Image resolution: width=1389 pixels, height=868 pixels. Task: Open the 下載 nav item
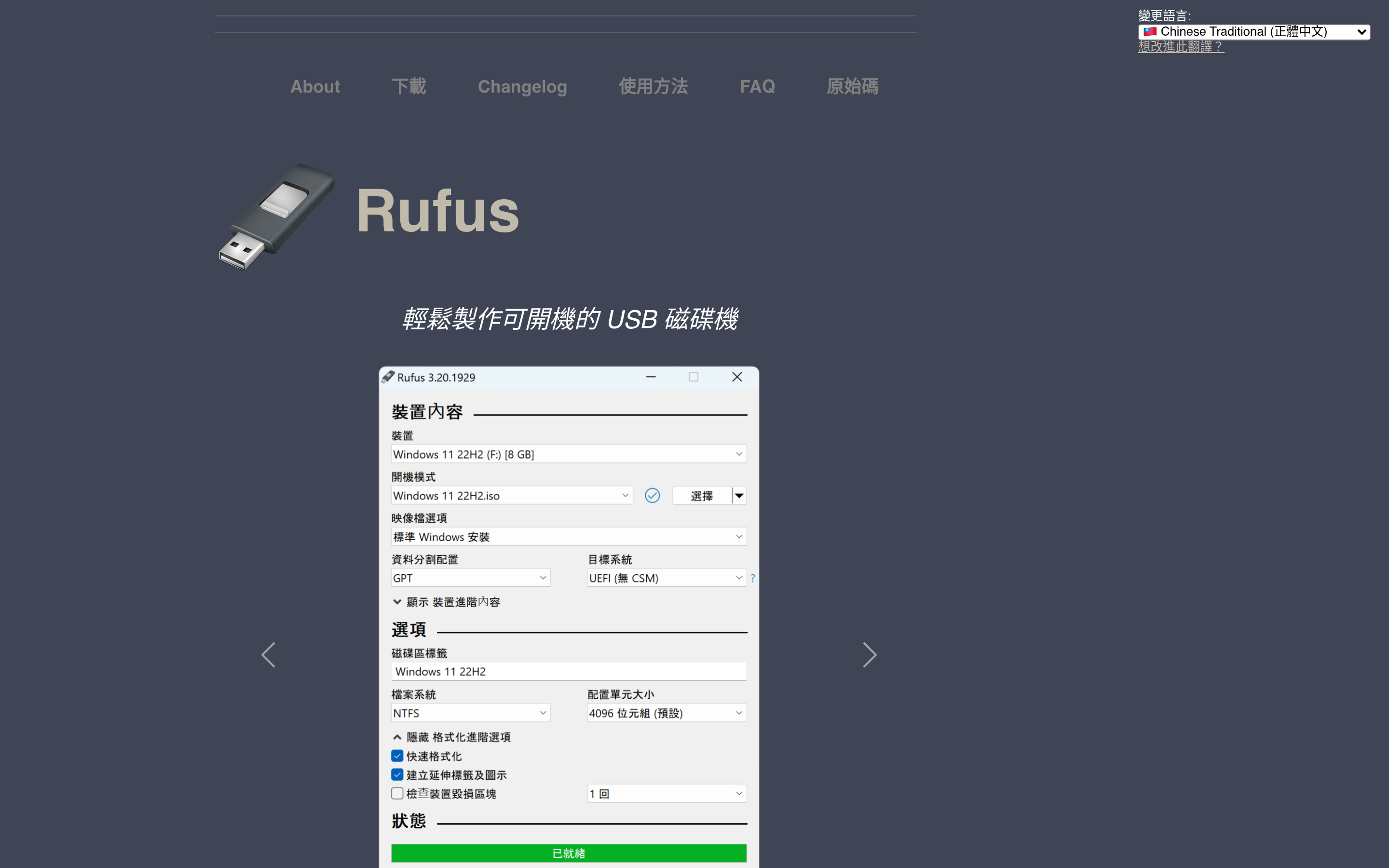[x=409, y=87]
